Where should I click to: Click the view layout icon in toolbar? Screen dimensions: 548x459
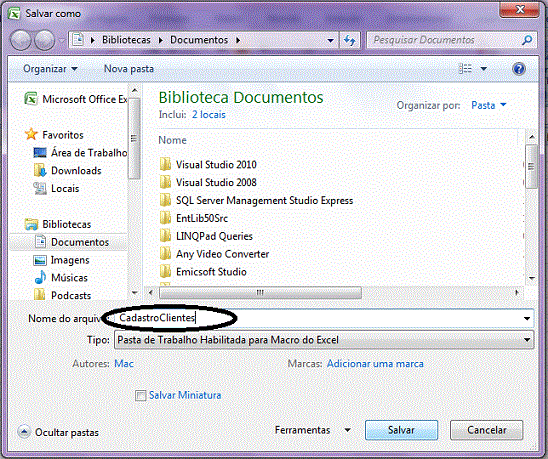click(x=465, y=69)
